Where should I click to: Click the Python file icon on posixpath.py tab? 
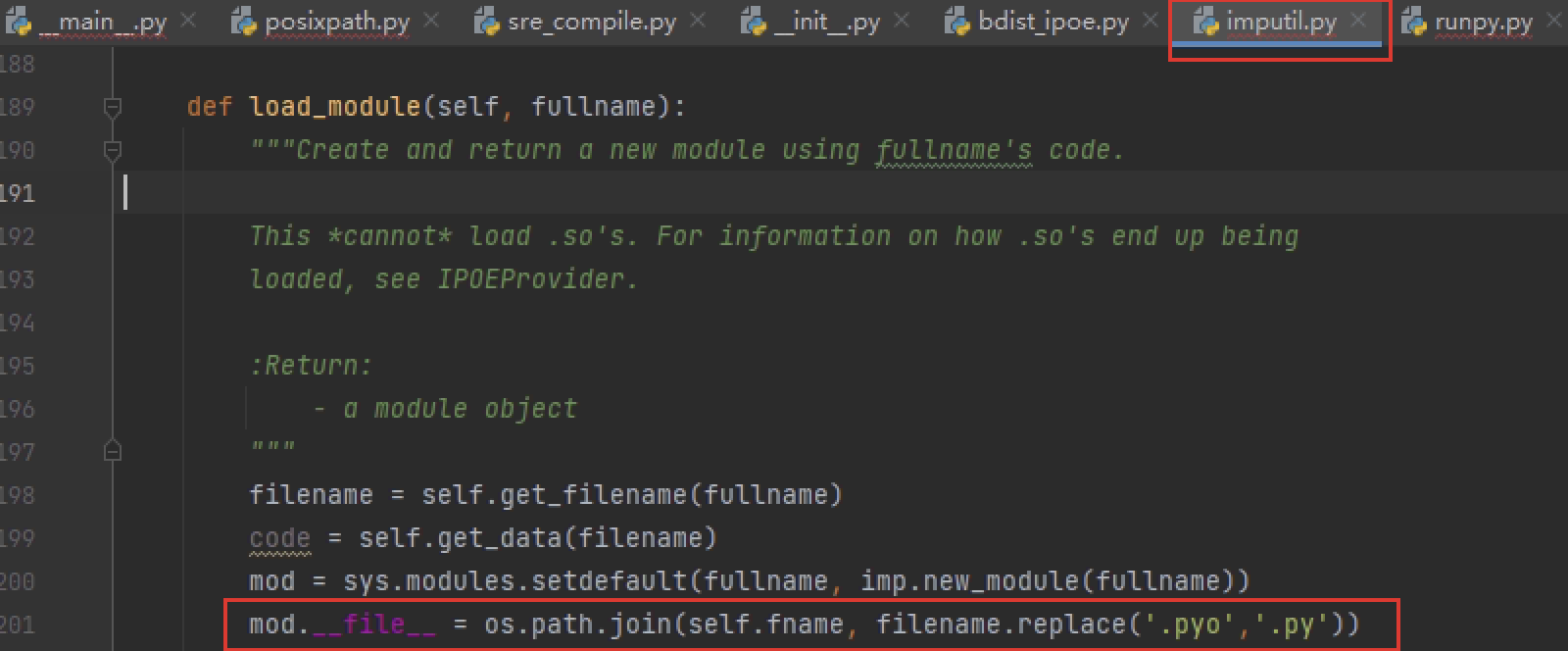(x=242, y=21)
